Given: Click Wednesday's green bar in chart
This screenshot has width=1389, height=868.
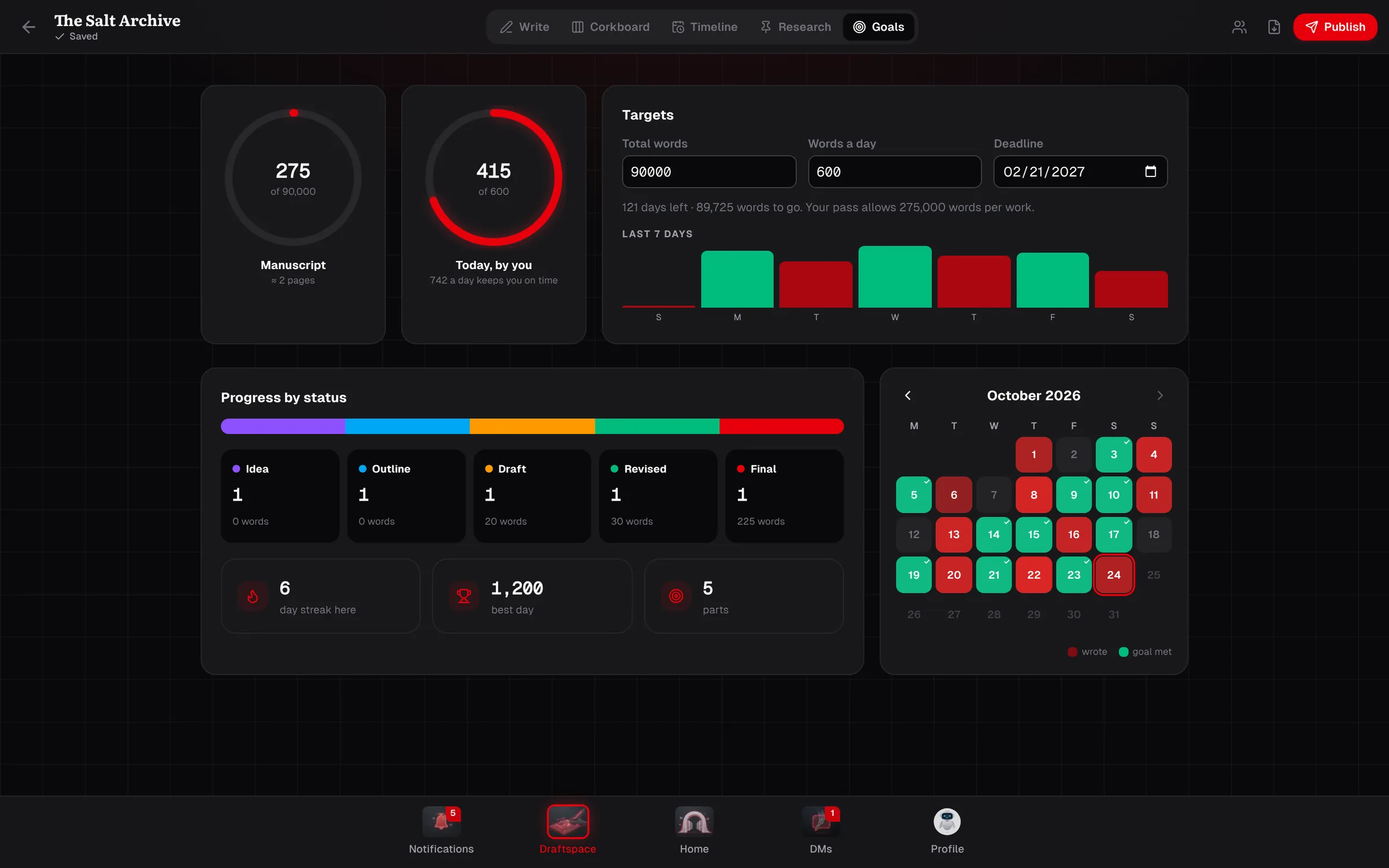Looking at the screenshot, I should 895,277.
